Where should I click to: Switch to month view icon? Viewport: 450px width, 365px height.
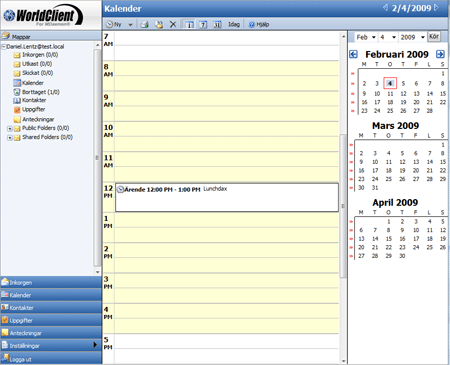coord(217,24)
